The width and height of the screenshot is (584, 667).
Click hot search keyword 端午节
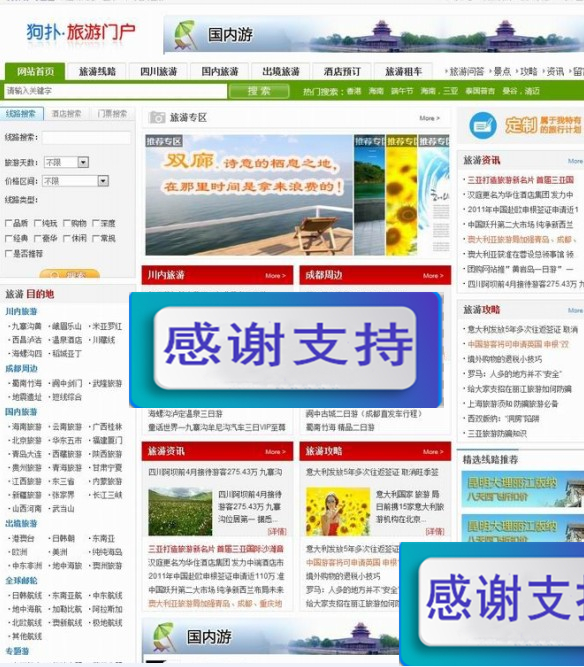click(402, 91)
